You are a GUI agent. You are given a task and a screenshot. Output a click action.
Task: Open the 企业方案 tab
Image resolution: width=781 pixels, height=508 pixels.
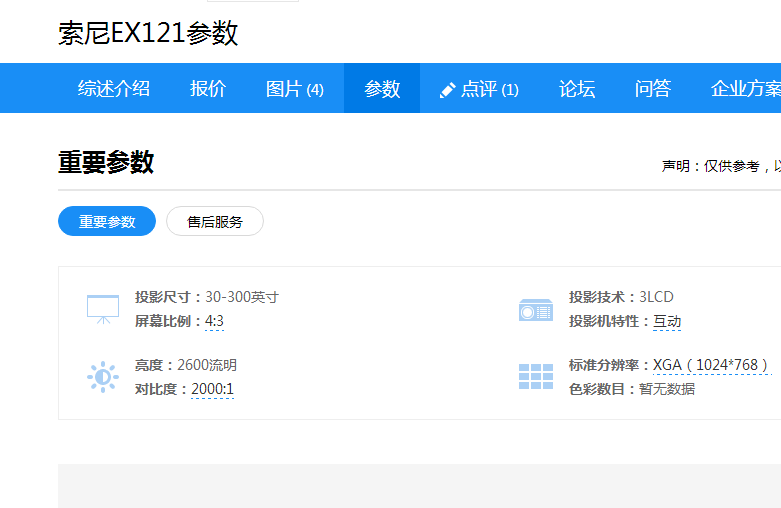[x=746, y=89]
